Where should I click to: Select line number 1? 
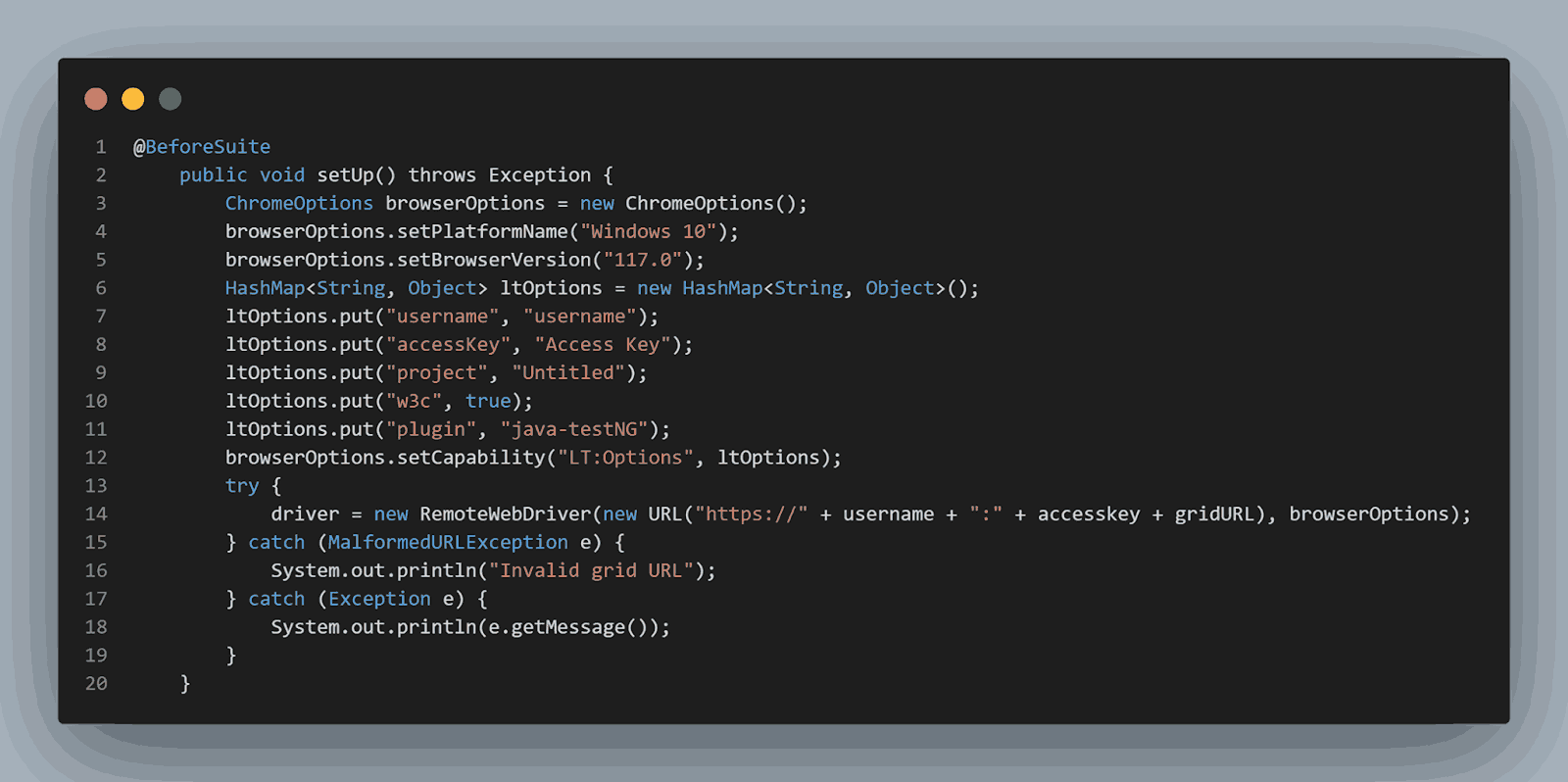101,147
